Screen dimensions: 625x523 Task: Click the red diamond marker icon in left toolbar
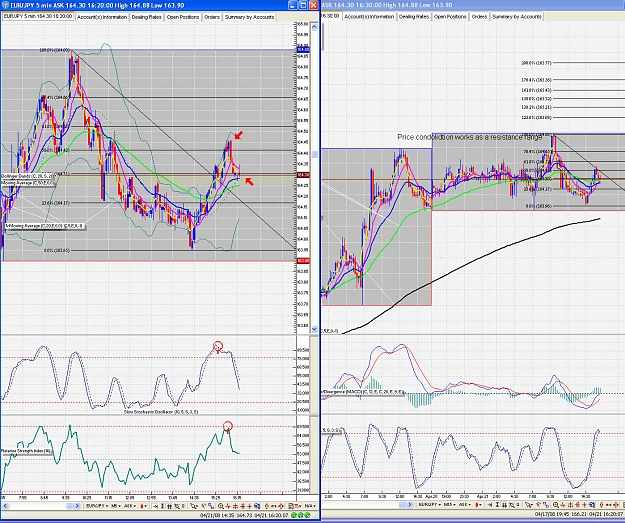coord(281,506)
